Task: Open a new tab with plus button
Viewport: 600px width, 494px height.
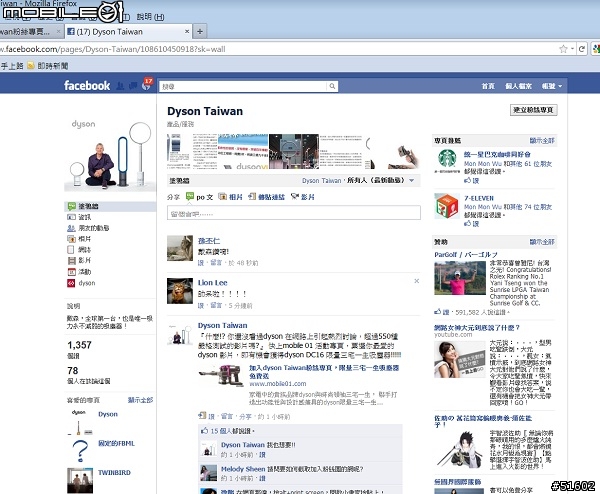Action: [200, 32]
